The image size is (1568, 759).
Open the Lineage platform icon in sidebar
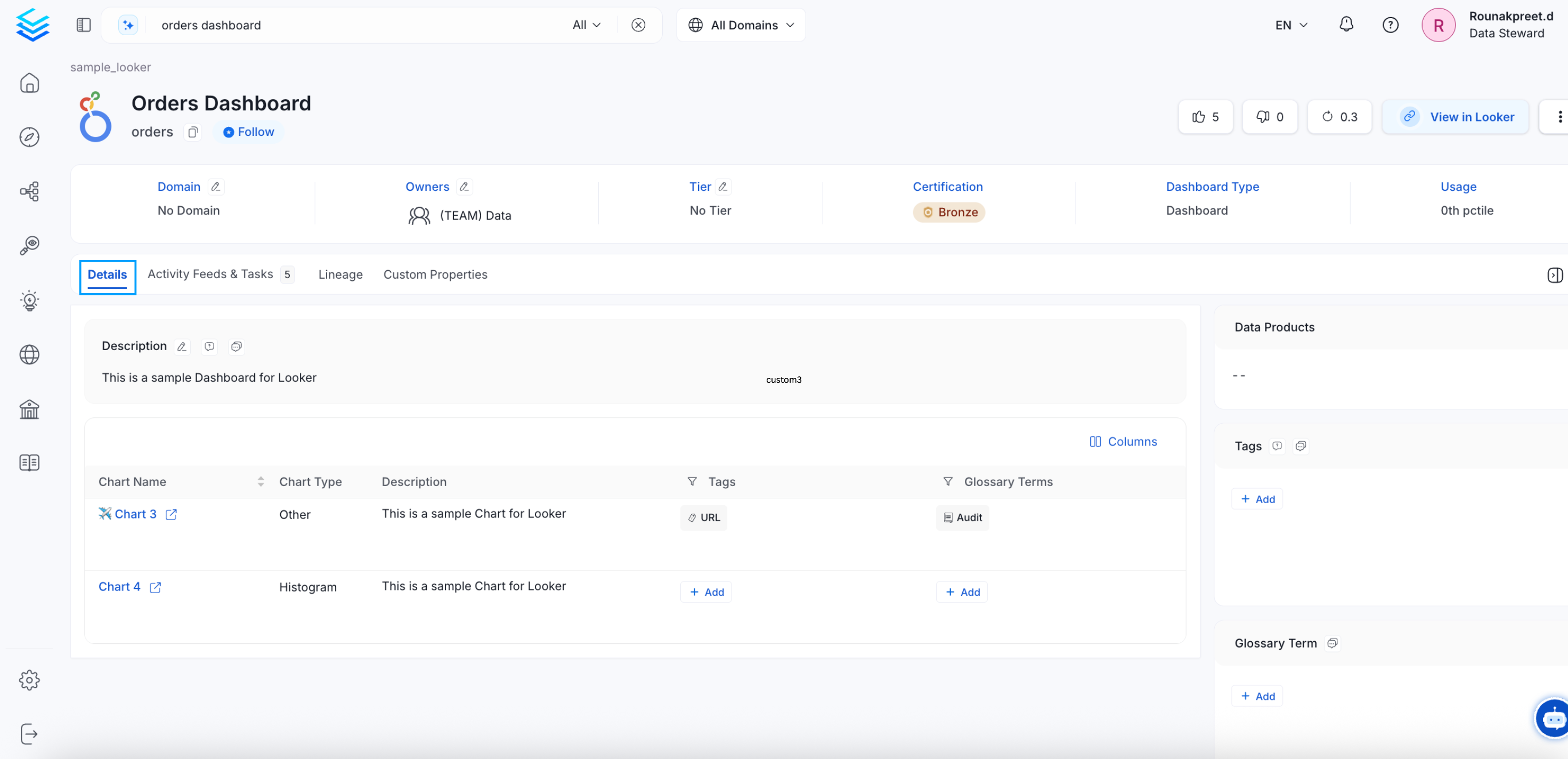30,191
